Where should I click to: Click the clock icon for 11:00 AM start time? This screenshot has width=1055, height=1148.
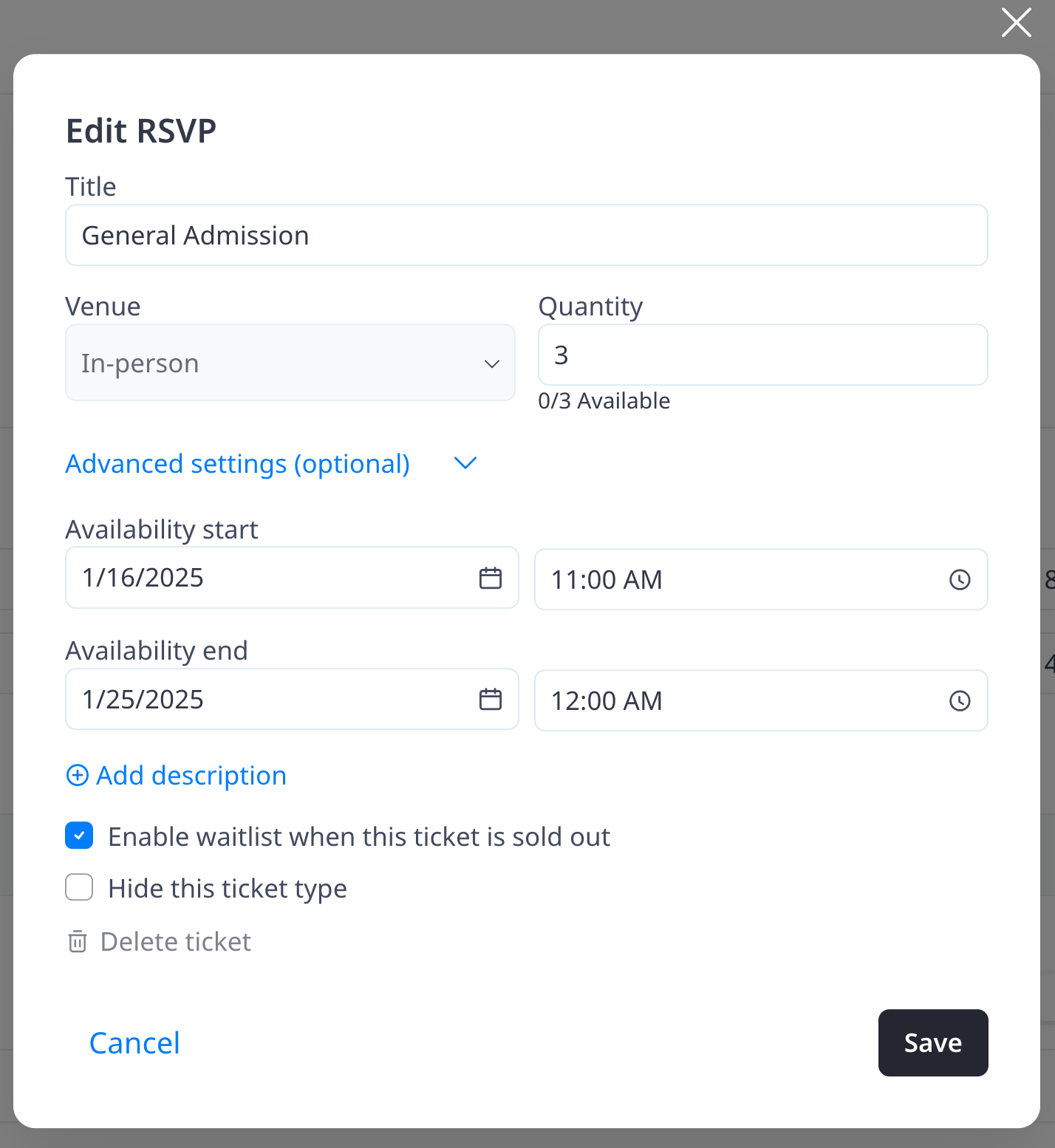click(959, 580)
